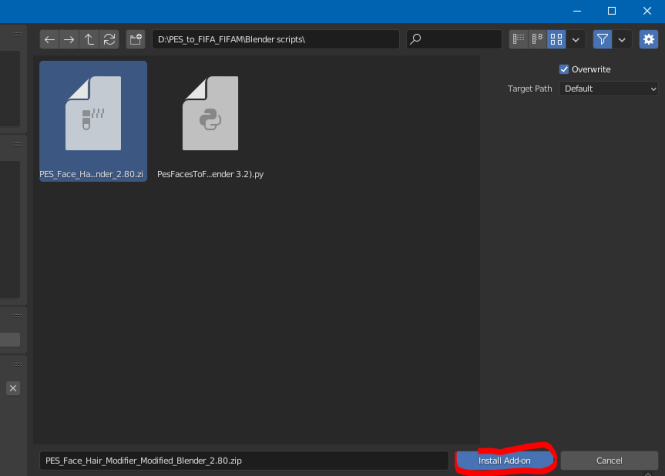665x476 pixels.
Task: Open filter settings dropdown arrow
Action: pos(622,39)
